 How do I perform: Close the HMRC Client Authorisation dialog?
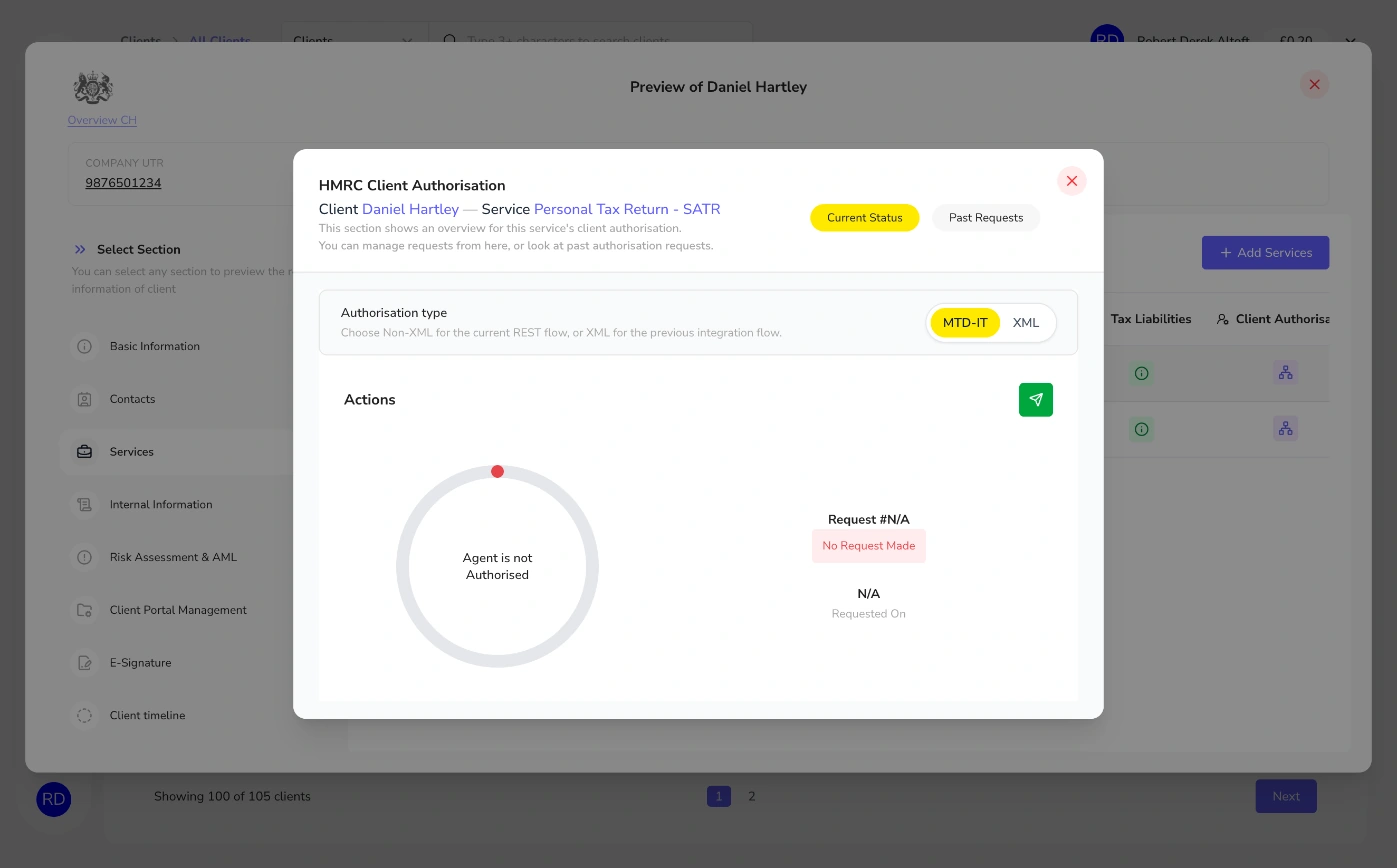[x=1072, y=181]
